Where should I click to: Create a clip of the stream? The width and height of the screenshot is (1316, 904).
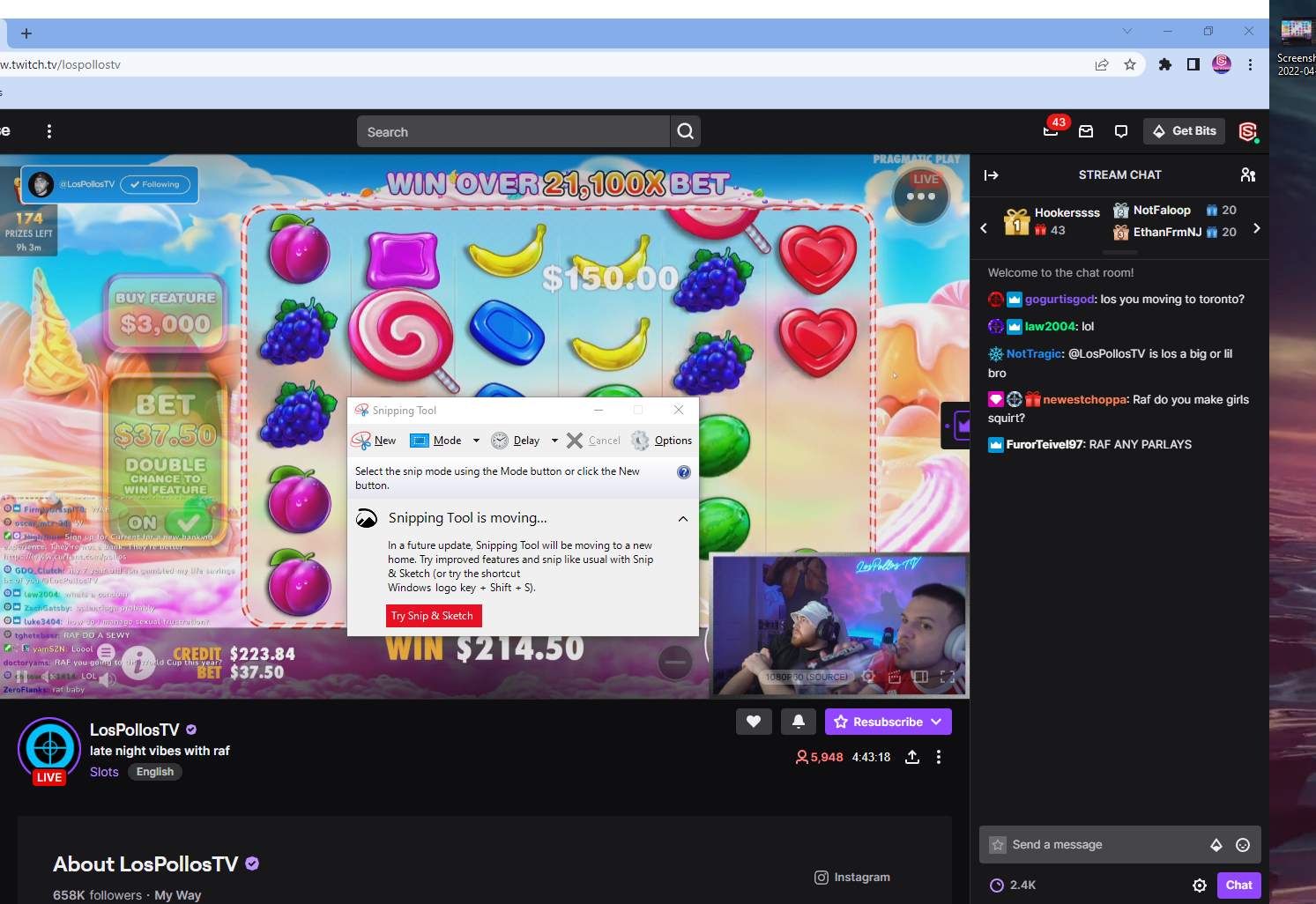click(895, 677)
